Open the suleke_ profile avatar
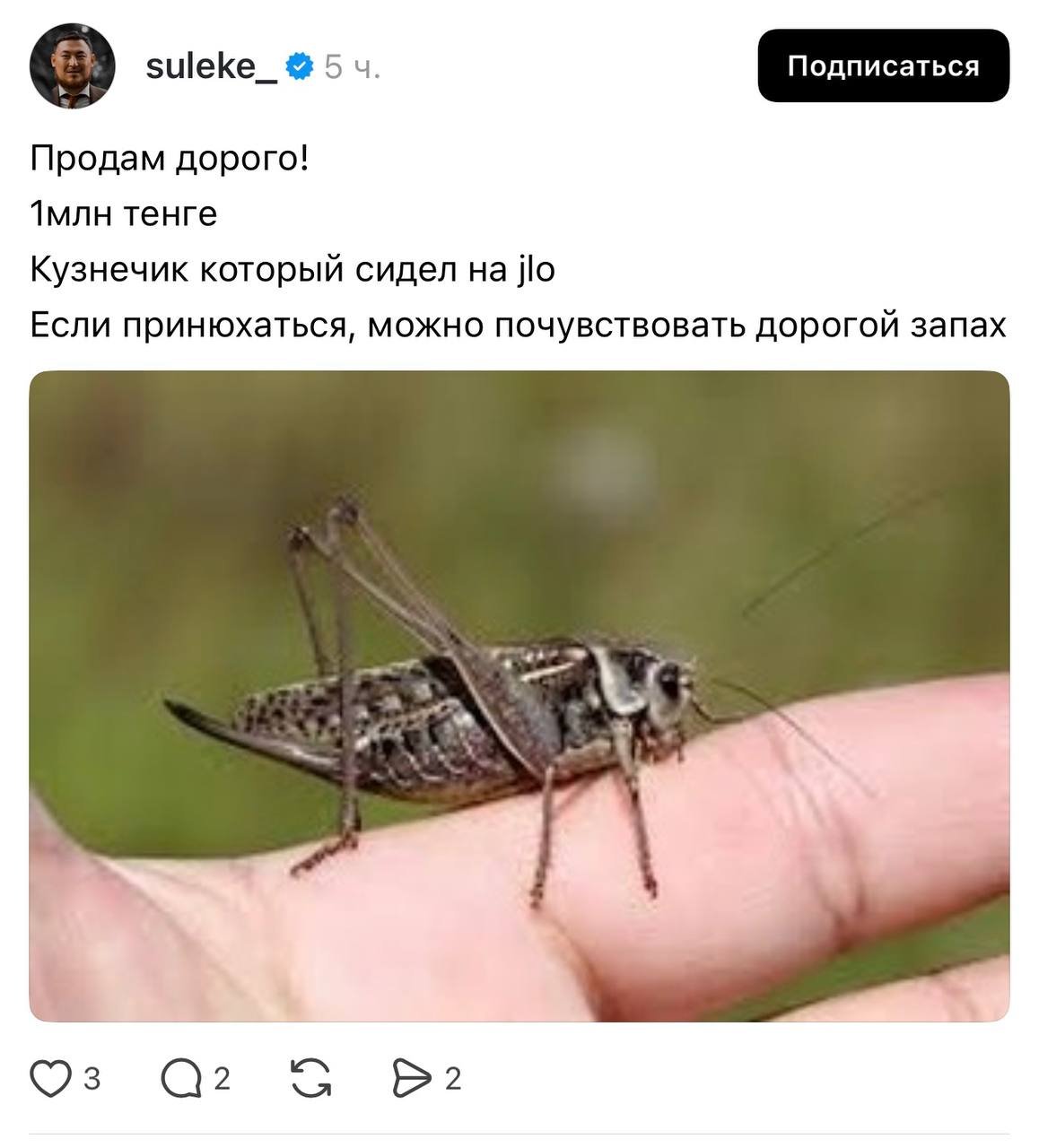Viewport: 1039px width, 1148px height. [x=72, y=65]
